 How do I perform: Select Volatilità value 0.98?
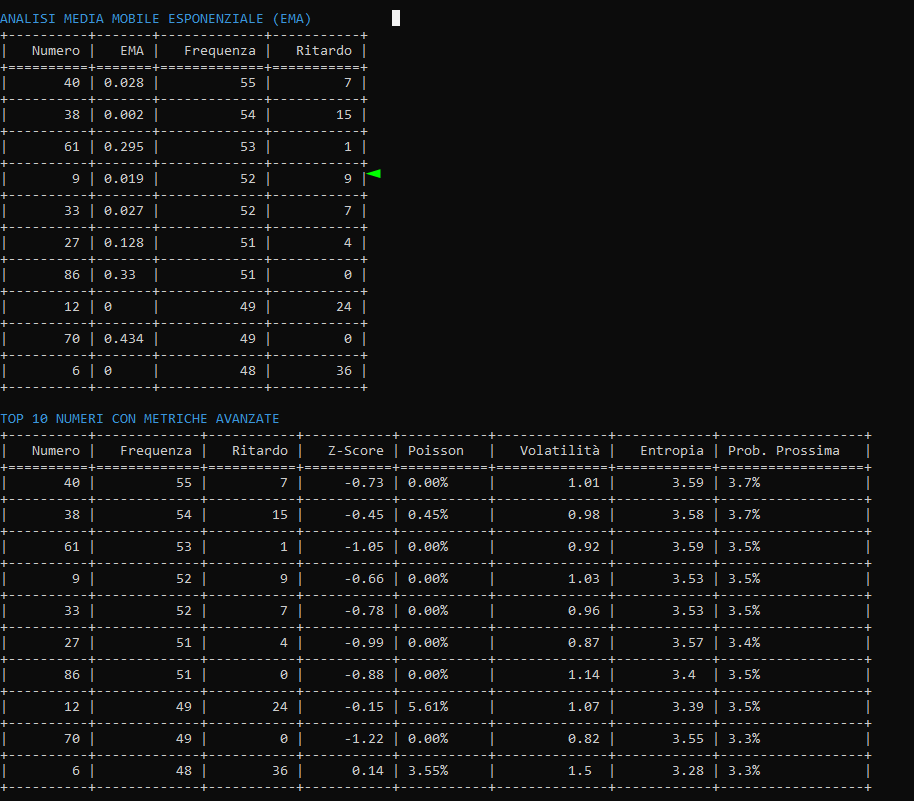(x=583, y=515)
